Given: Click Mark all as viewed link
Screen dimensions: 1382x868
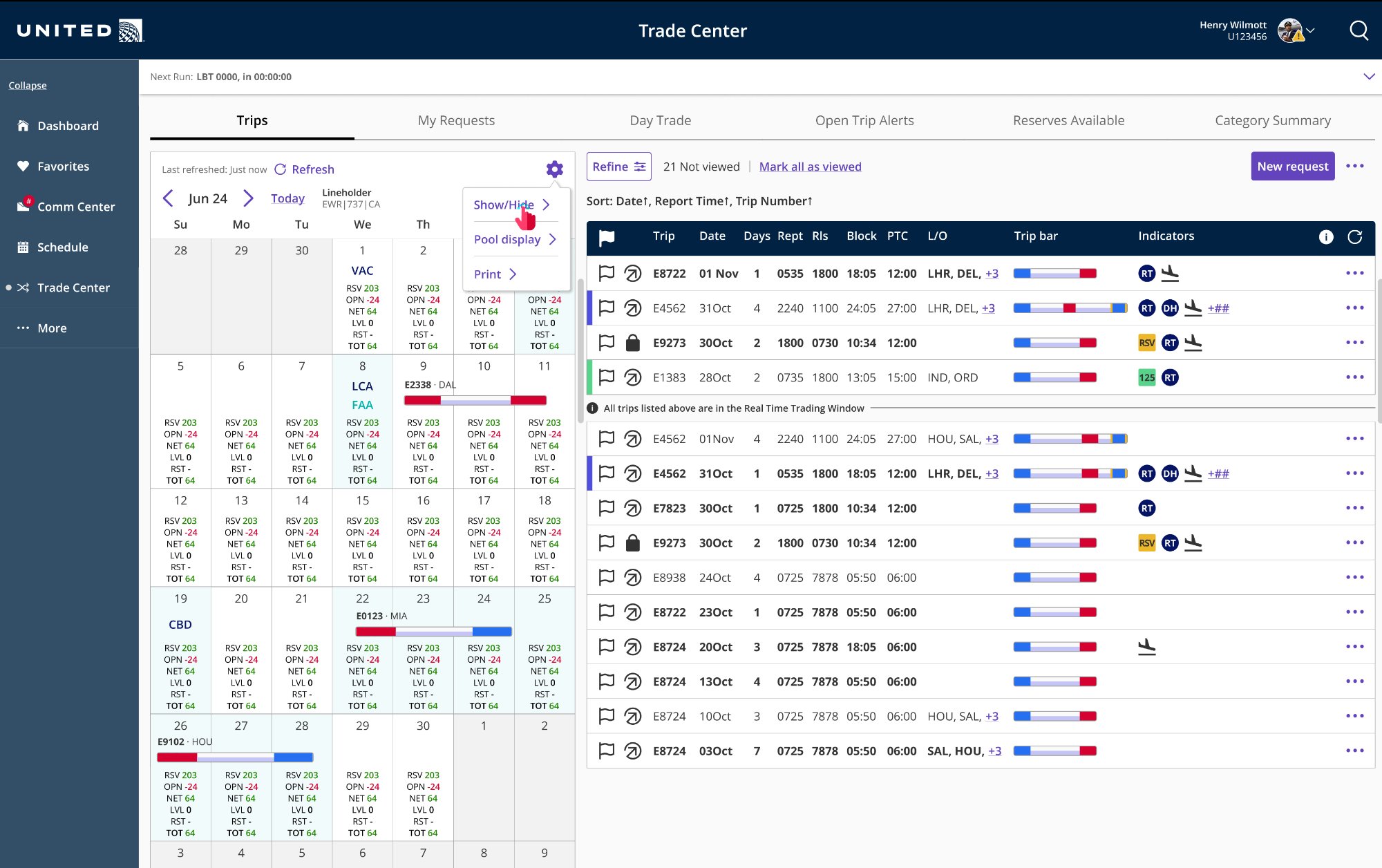Looking at the screenshot, I should 810,167.
